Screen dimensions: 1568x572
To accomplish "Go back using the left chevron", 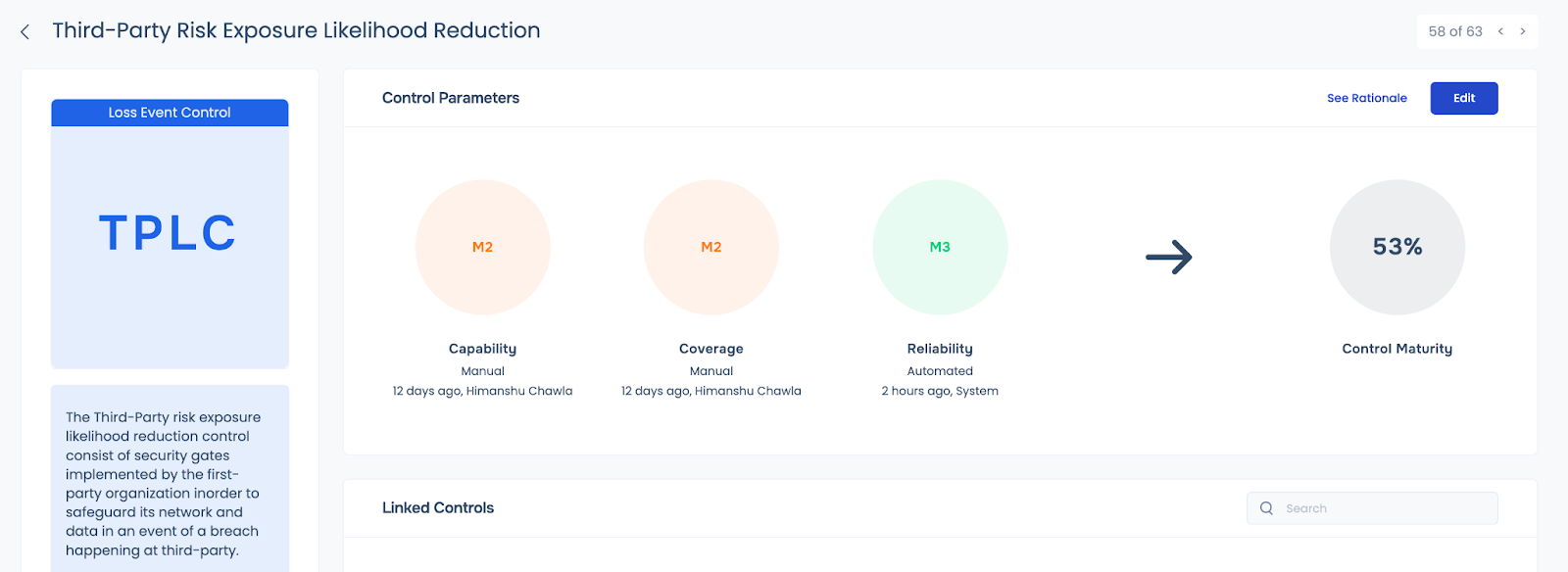I will pos(25,32).
